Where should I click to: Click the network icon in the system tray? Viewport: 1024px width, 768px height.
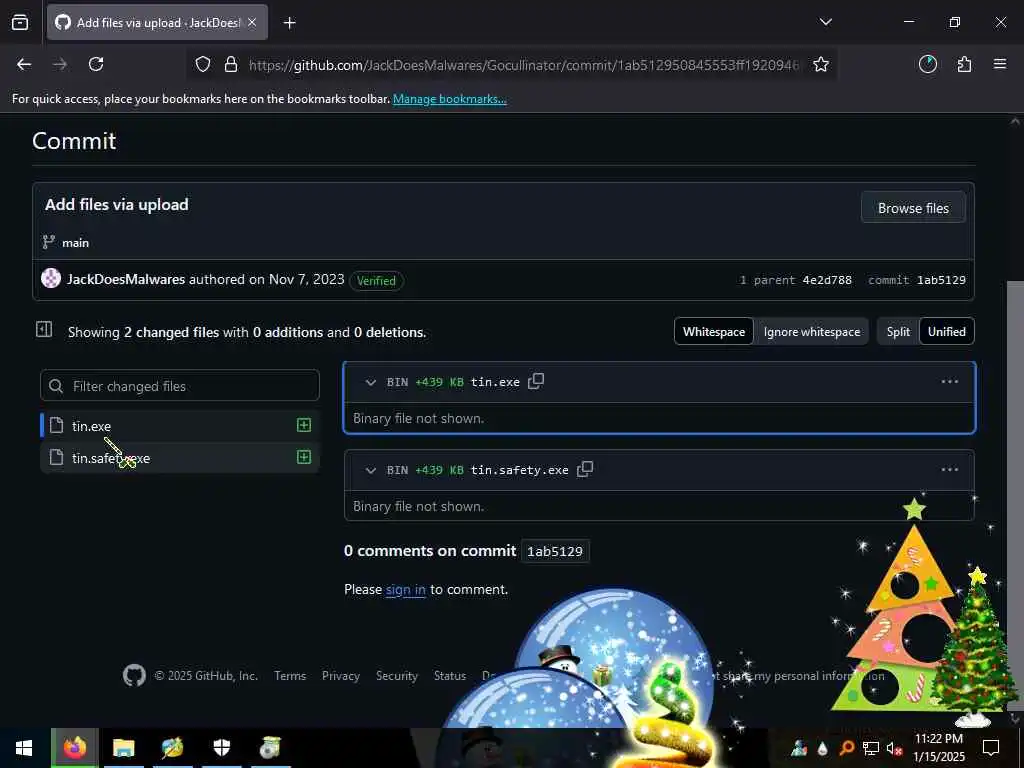click(x=870, y=748)
